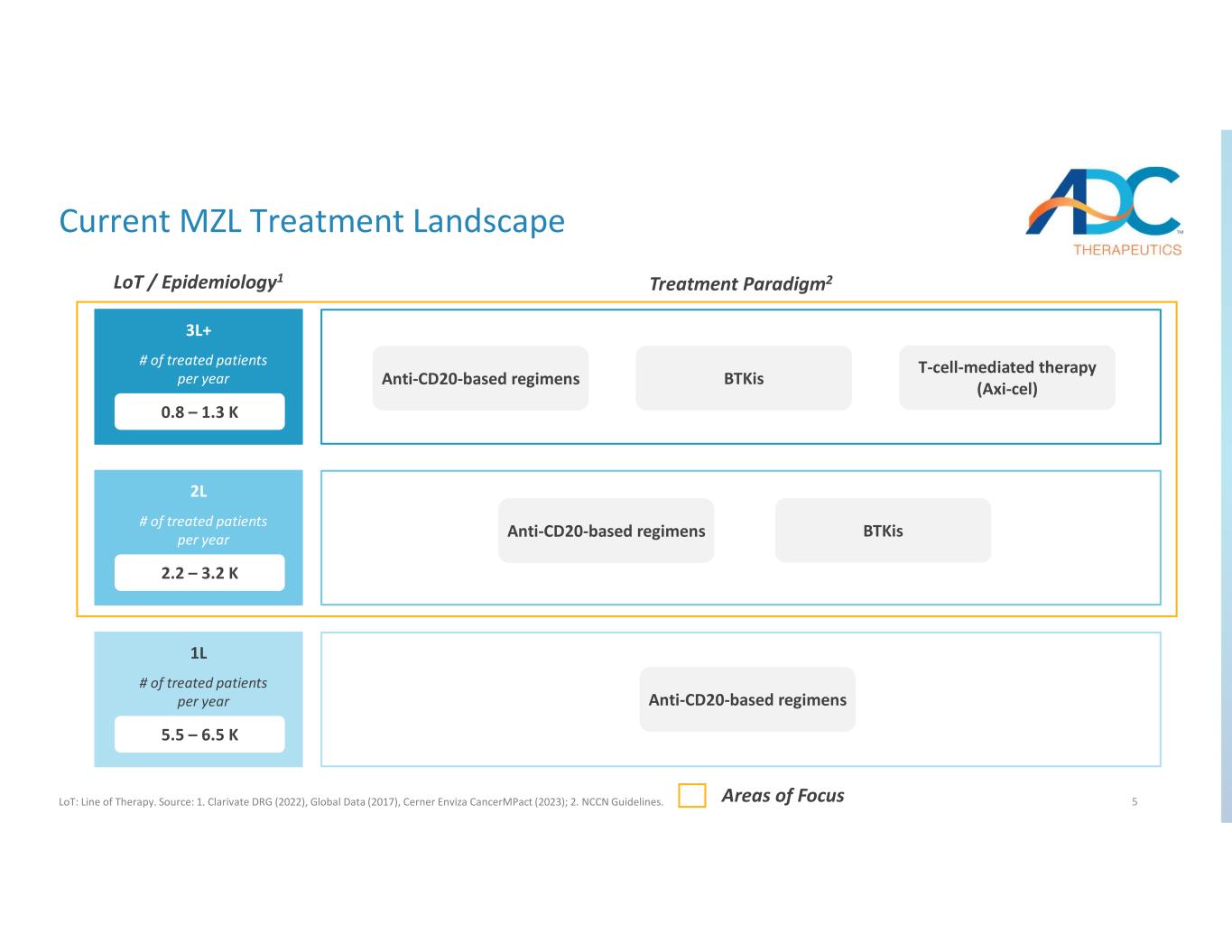1232x952 pixels.
Task: Click the ADC Therapeutics logo
Action: [x=1103, y=210]
